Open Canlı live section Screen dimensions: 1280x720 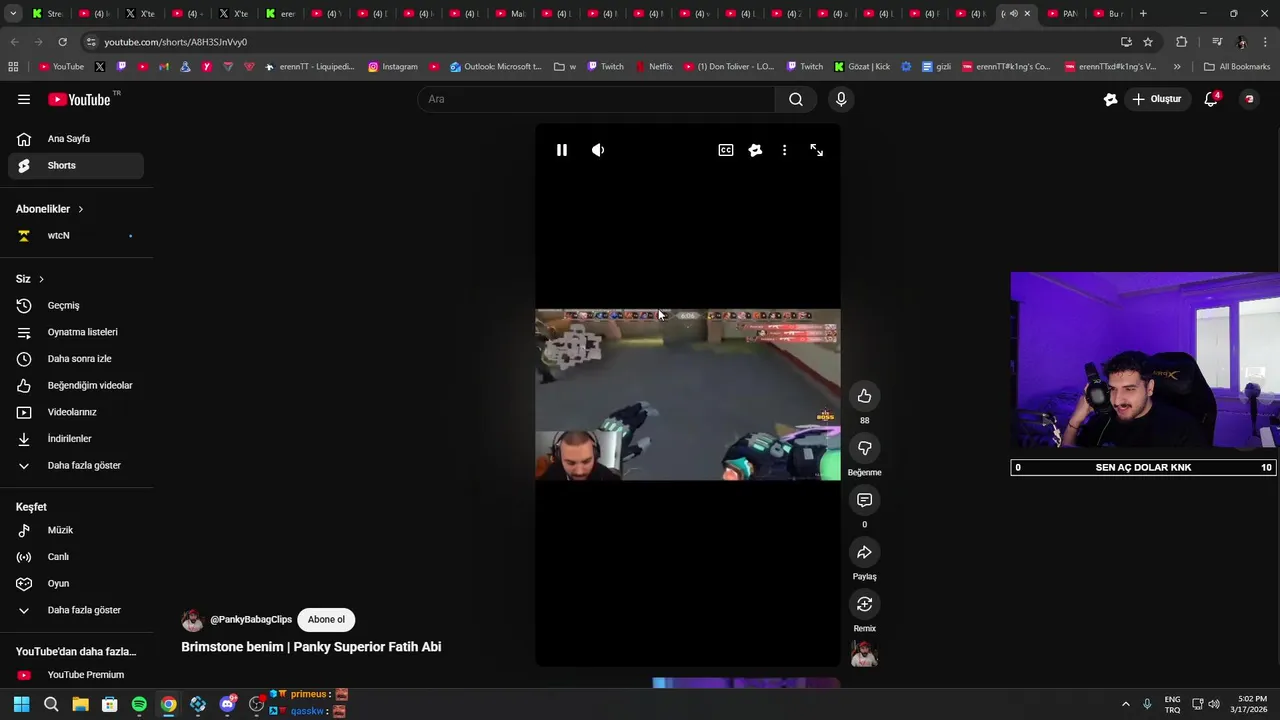76,557
